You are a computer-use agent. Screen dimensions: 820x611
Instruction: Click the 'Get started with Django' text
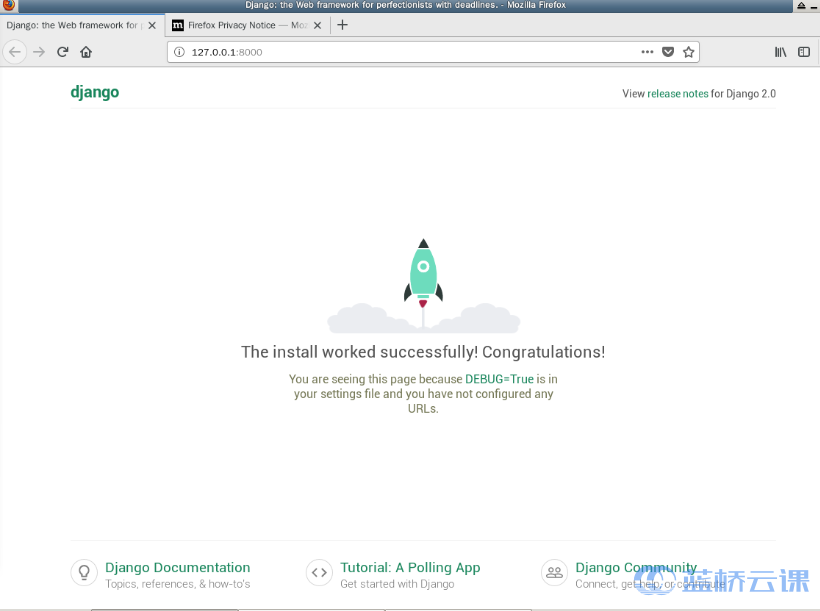(x=397, y=584)
